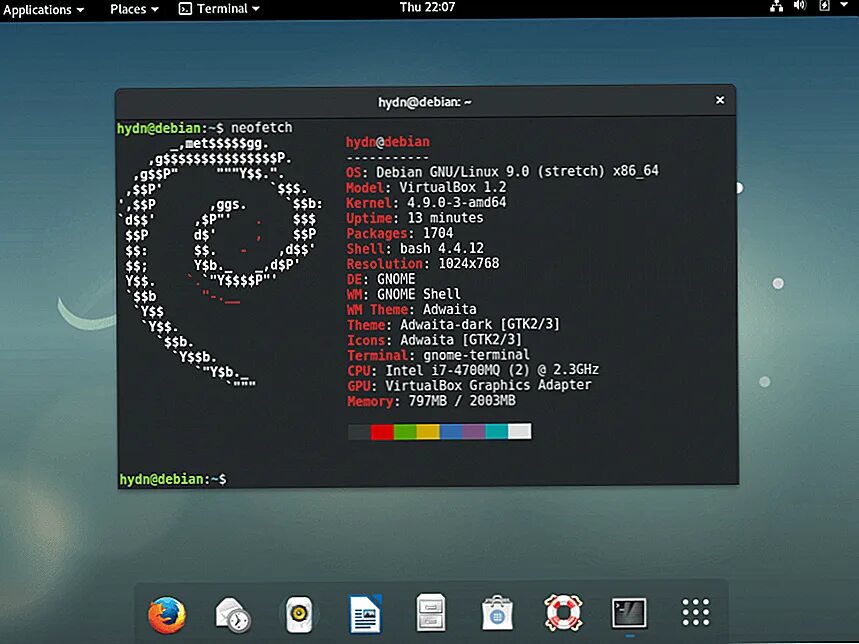Image resolution: width=859 pixels, height=644 pixels.
Task: Click the volume speaker icon in top bar
Action: pyautogui.click(x=800, y=6)
